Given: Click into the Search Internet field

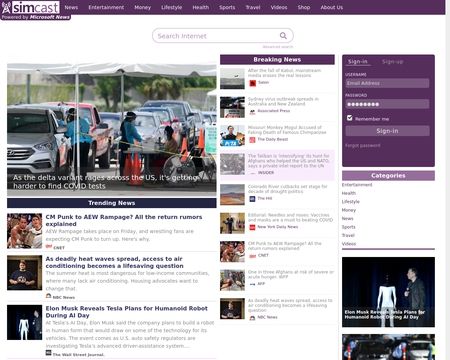Looking at the screenshot, I should click(x=217, y=36).
